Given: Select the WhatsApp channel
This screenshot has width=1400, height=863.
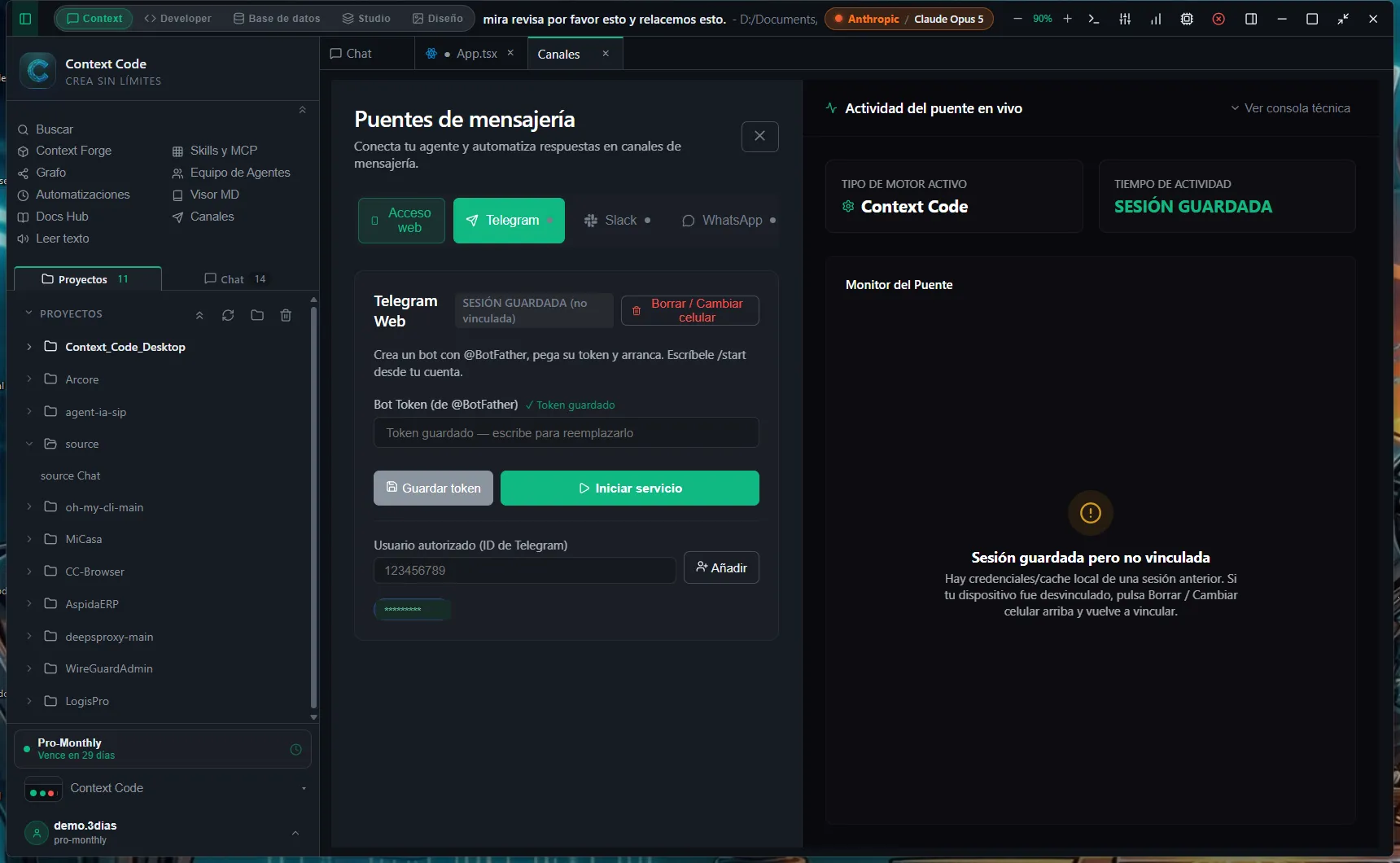Looking at the screenshot, I should 728,221.
